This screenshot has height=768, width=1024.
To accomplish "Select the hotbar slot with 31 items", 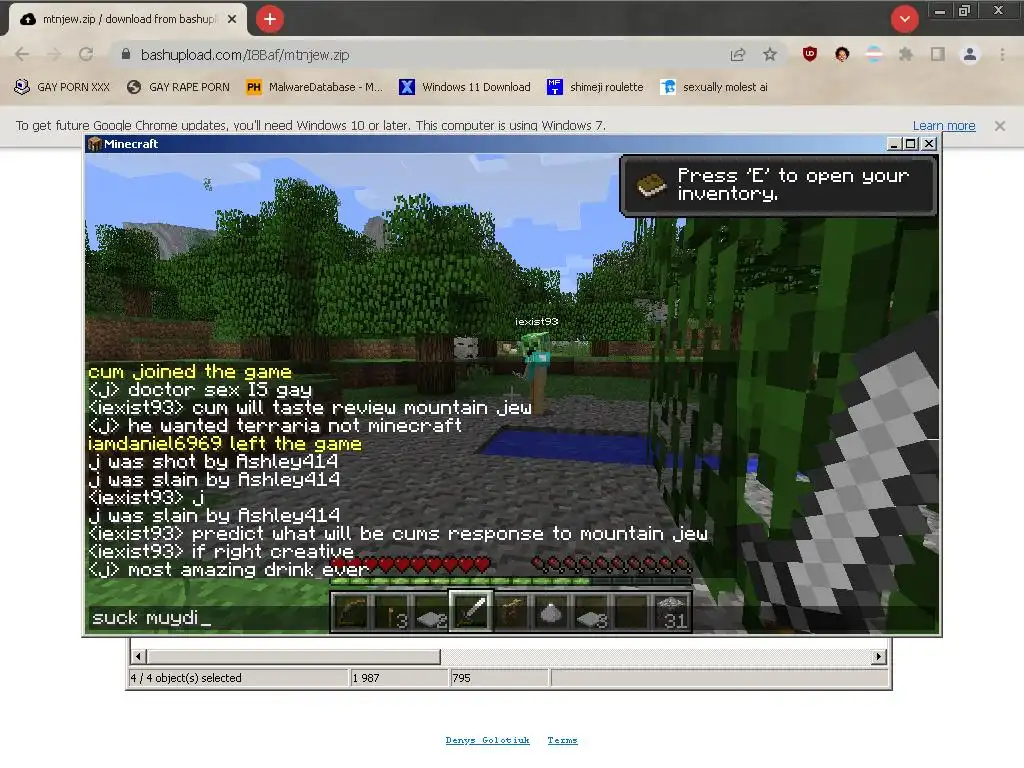I will 671,612.
